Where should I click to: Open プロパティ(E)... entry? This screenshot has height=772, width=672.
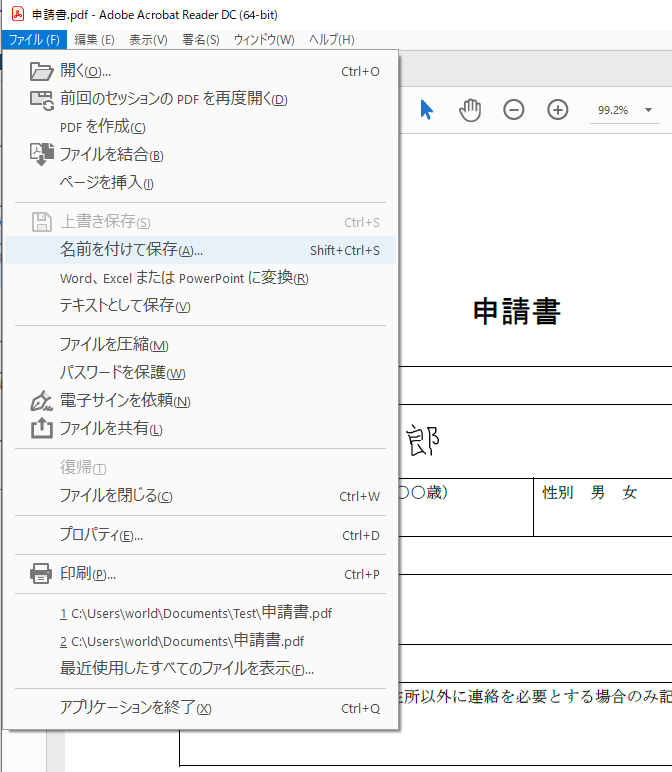200,535
